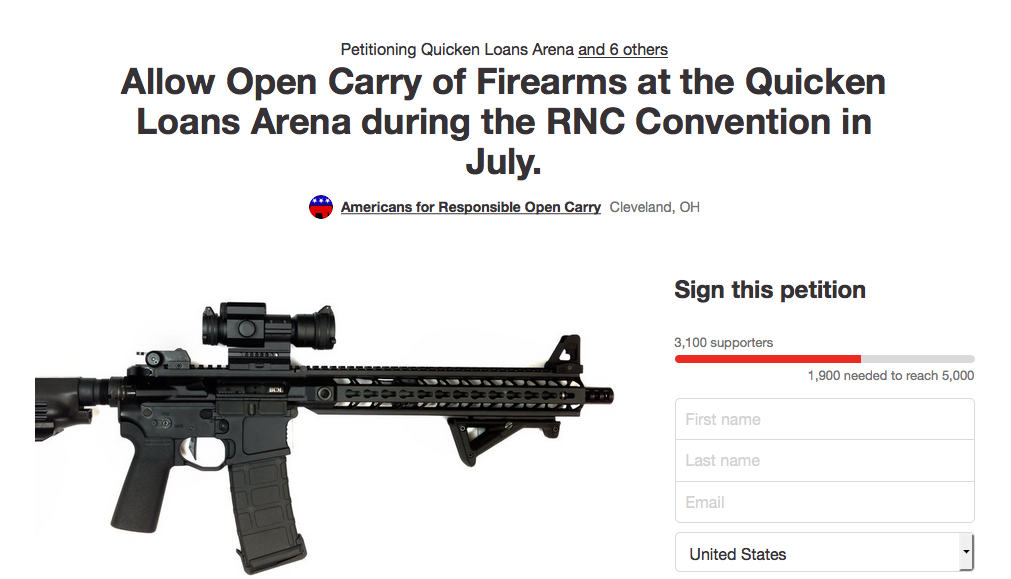Click "1,900 needed to reach 5,000" text
This screenshot has height=579, width=1011.
click(x=890, y=376)
